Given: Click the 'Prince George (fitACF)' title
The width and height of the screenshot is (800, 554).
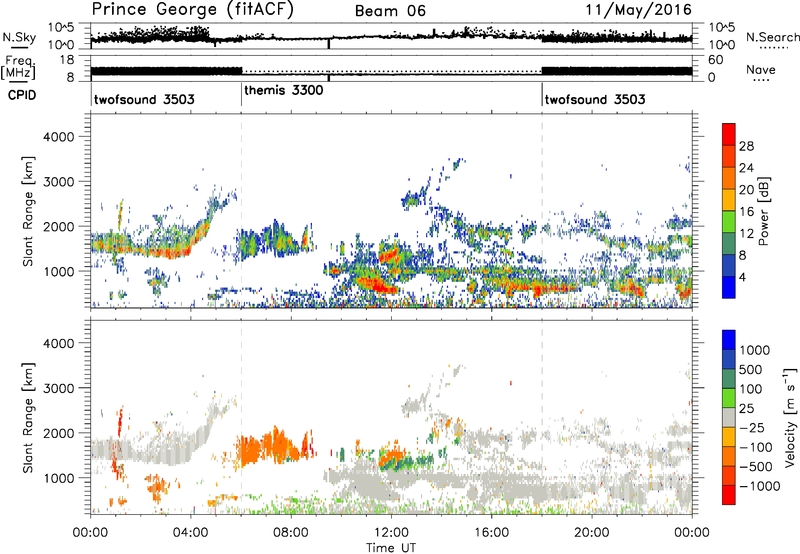Looking at the screenshot, I should [193, 10].
